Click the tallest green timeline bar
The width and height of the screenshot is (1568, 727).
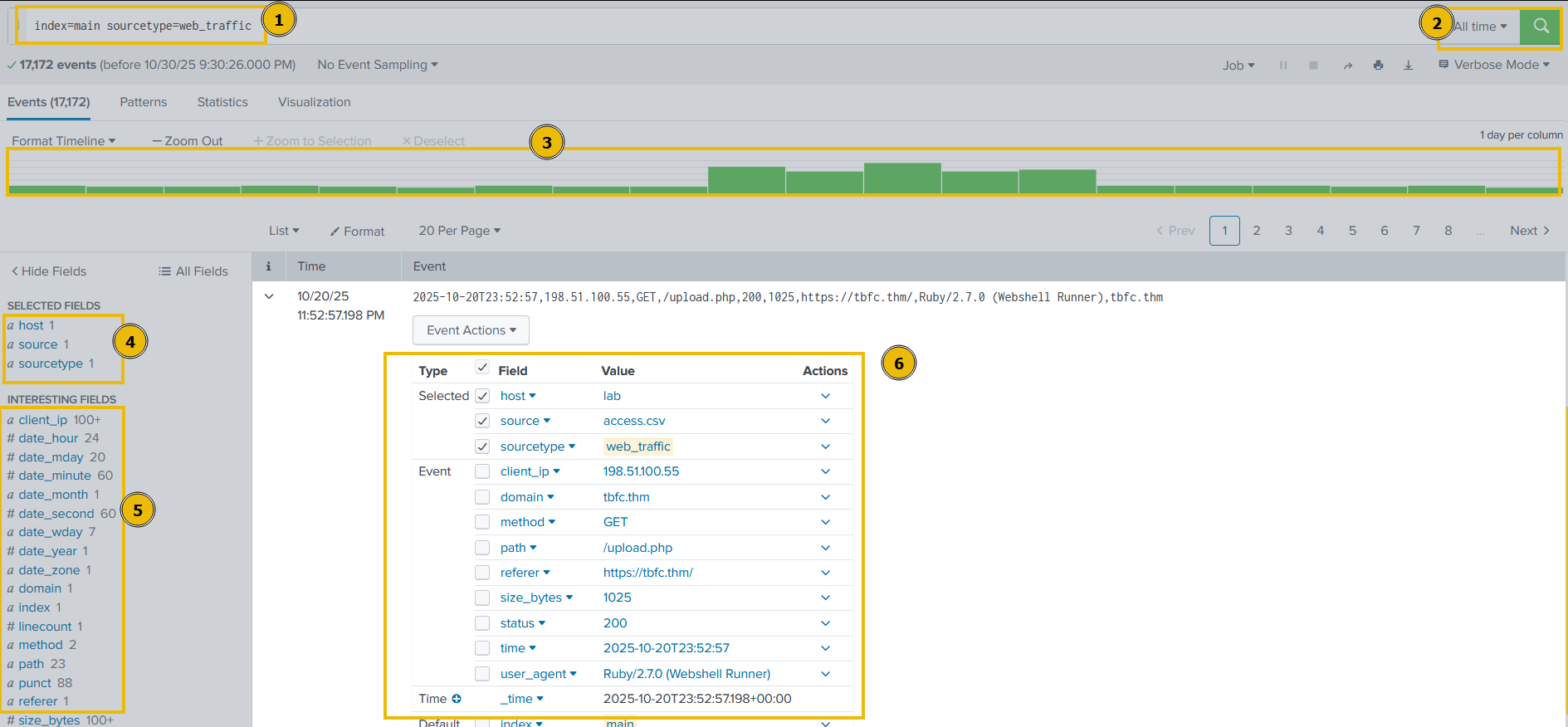click(x=902, y=178)
